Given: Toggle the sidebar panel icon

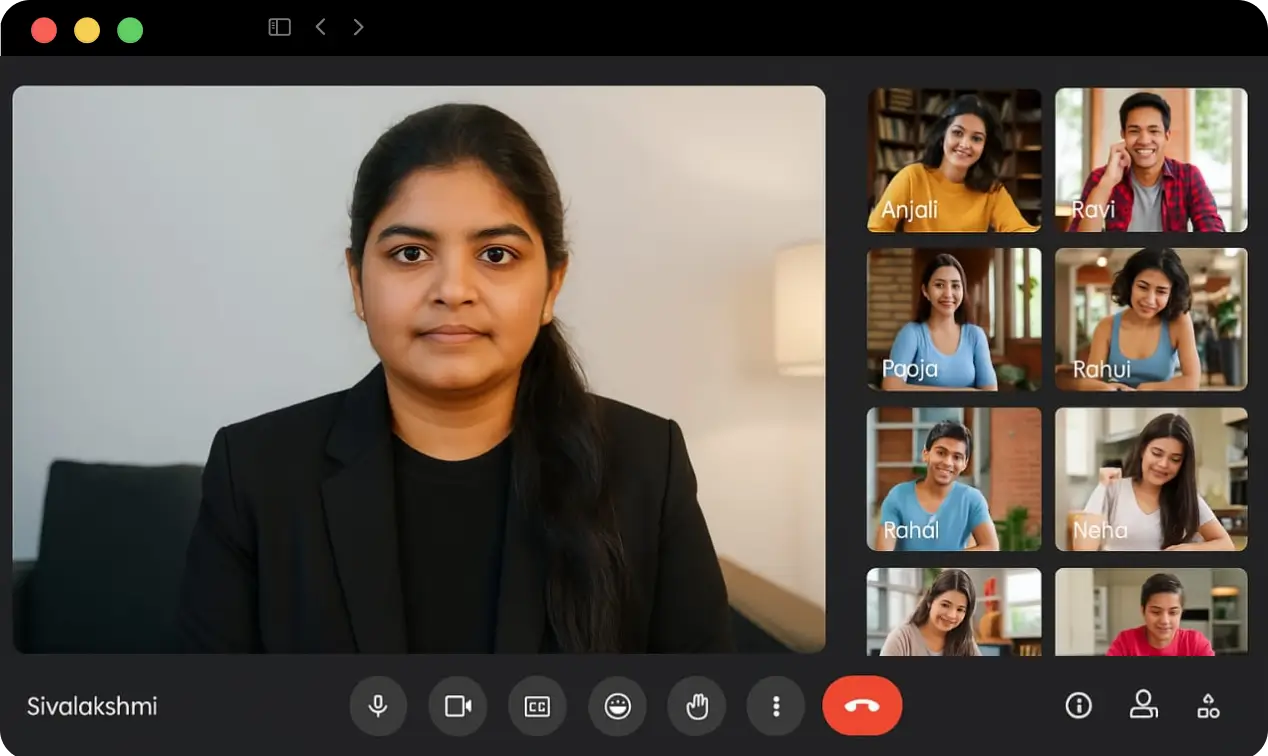Looking at the screenshot, I should [x=279, y=28].
